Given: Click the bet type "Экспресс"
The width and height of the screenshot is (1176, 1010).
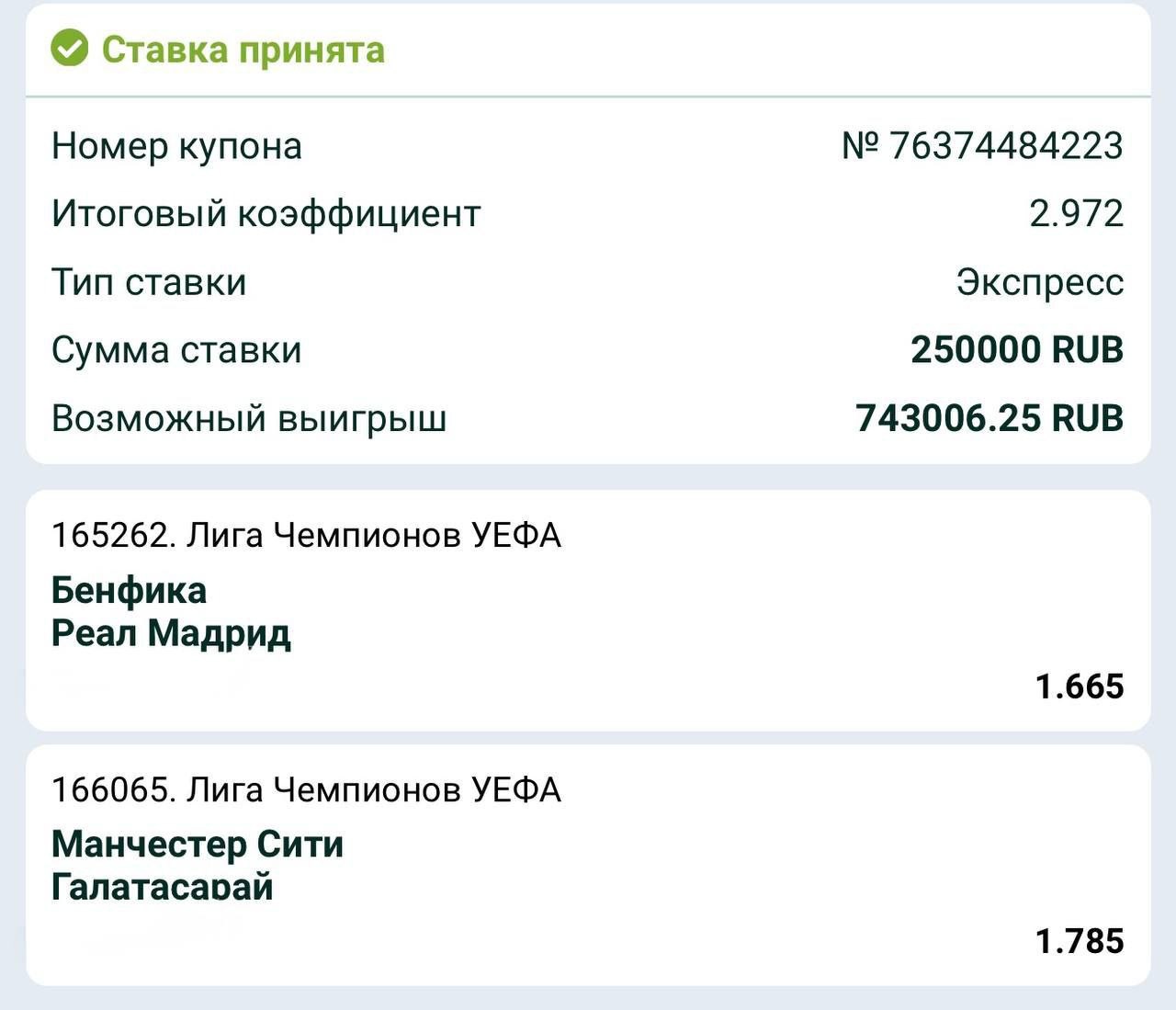Looking at the screenshot, I should click(1039, 282).
